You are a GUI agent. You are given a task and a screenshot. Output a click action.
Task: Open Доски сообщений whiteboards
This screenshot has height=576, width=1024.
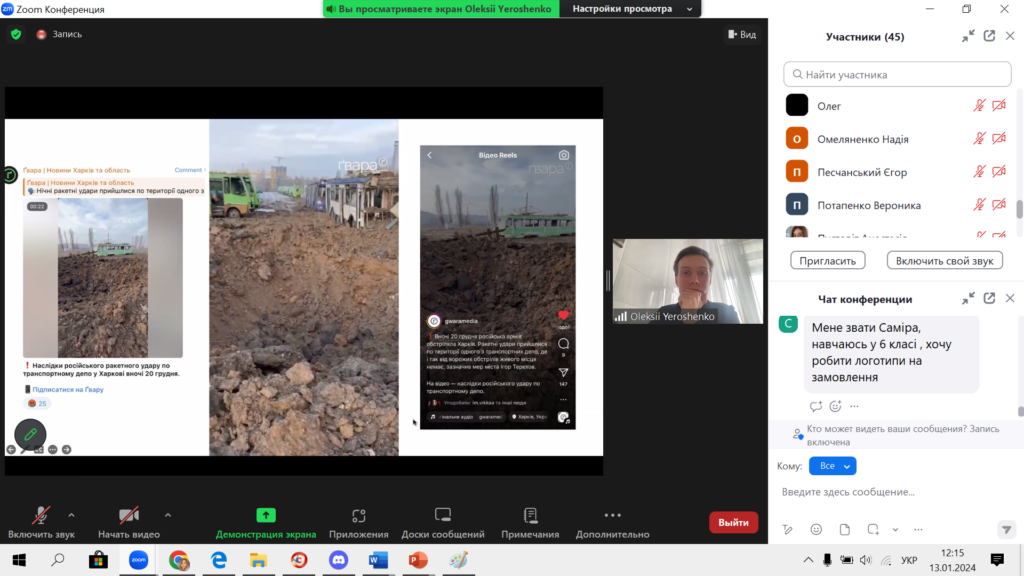pos(443,522)
